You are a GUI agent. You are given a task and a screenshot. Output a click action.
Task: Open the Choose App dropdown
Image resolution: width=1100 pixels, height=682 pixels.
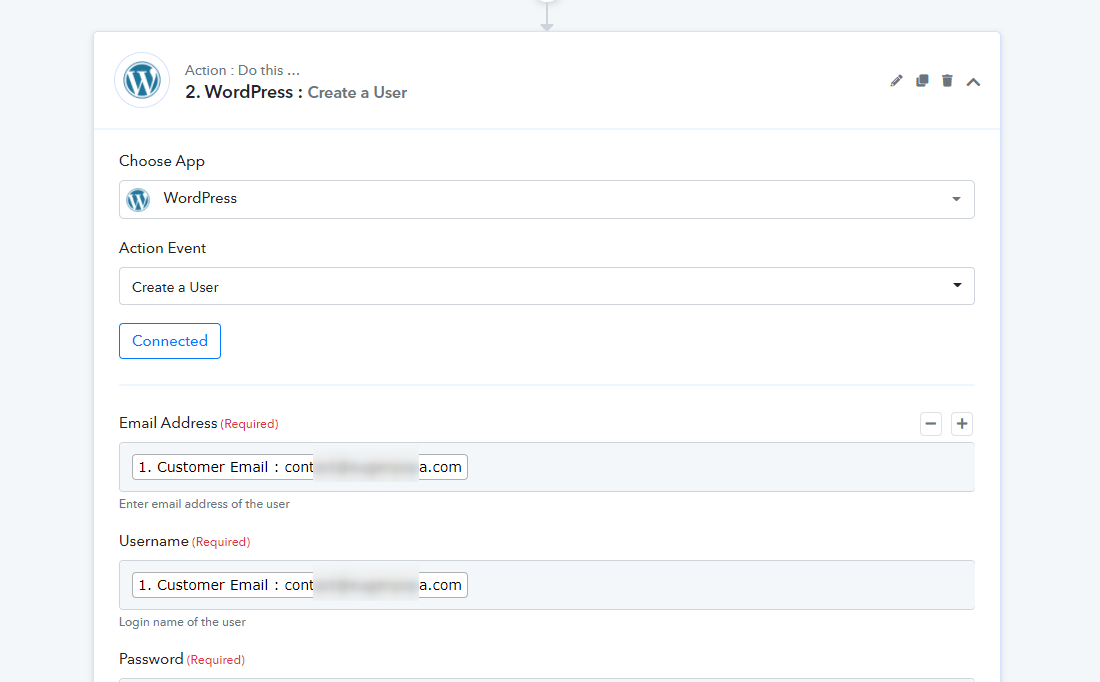pyautogui.click(x=546, y=199)
